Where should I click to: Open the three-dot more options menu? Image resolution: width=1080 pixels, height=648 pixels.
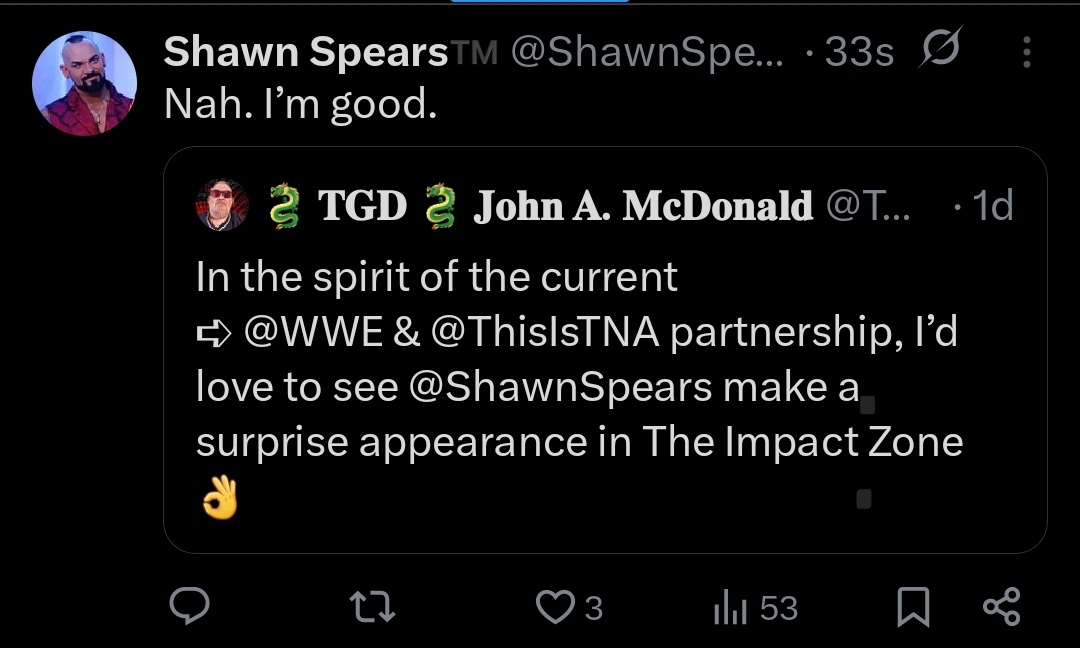[1028, 53]
